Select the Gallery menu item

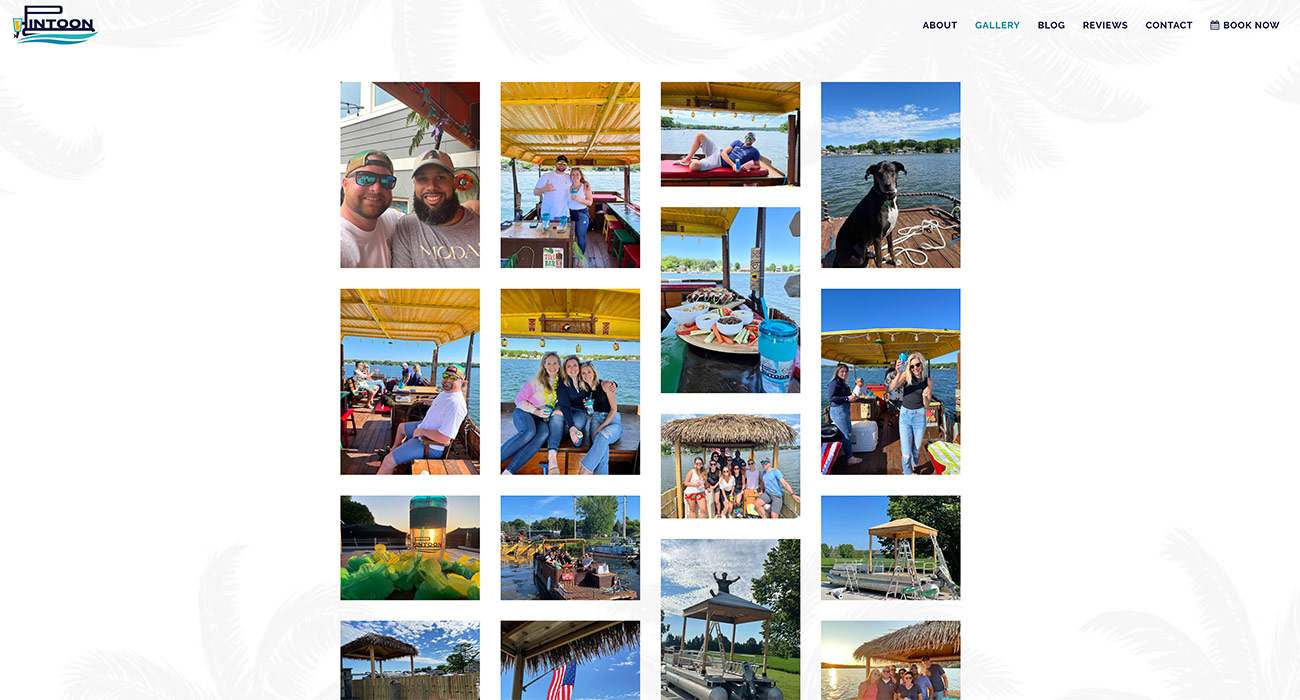(x=997, y=25)
